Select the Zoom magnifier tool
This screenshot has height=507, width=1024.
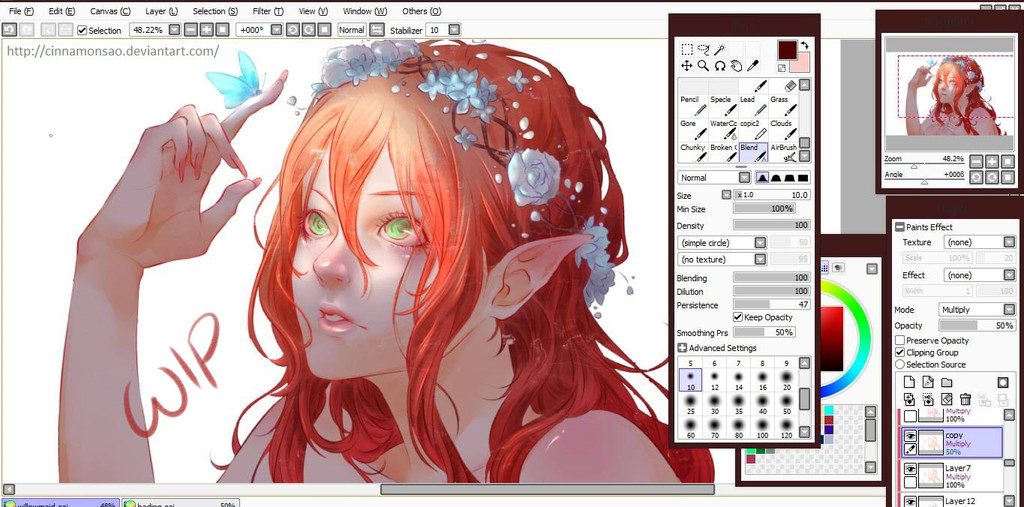pyautogui.click(x=703, y=65)
